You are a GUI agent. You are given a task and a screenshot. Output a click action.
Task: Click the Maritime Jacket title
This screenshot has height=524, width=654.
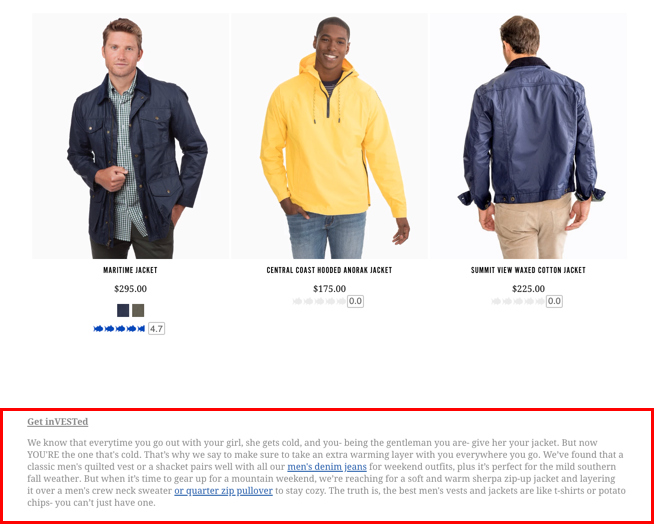point(130,270)
